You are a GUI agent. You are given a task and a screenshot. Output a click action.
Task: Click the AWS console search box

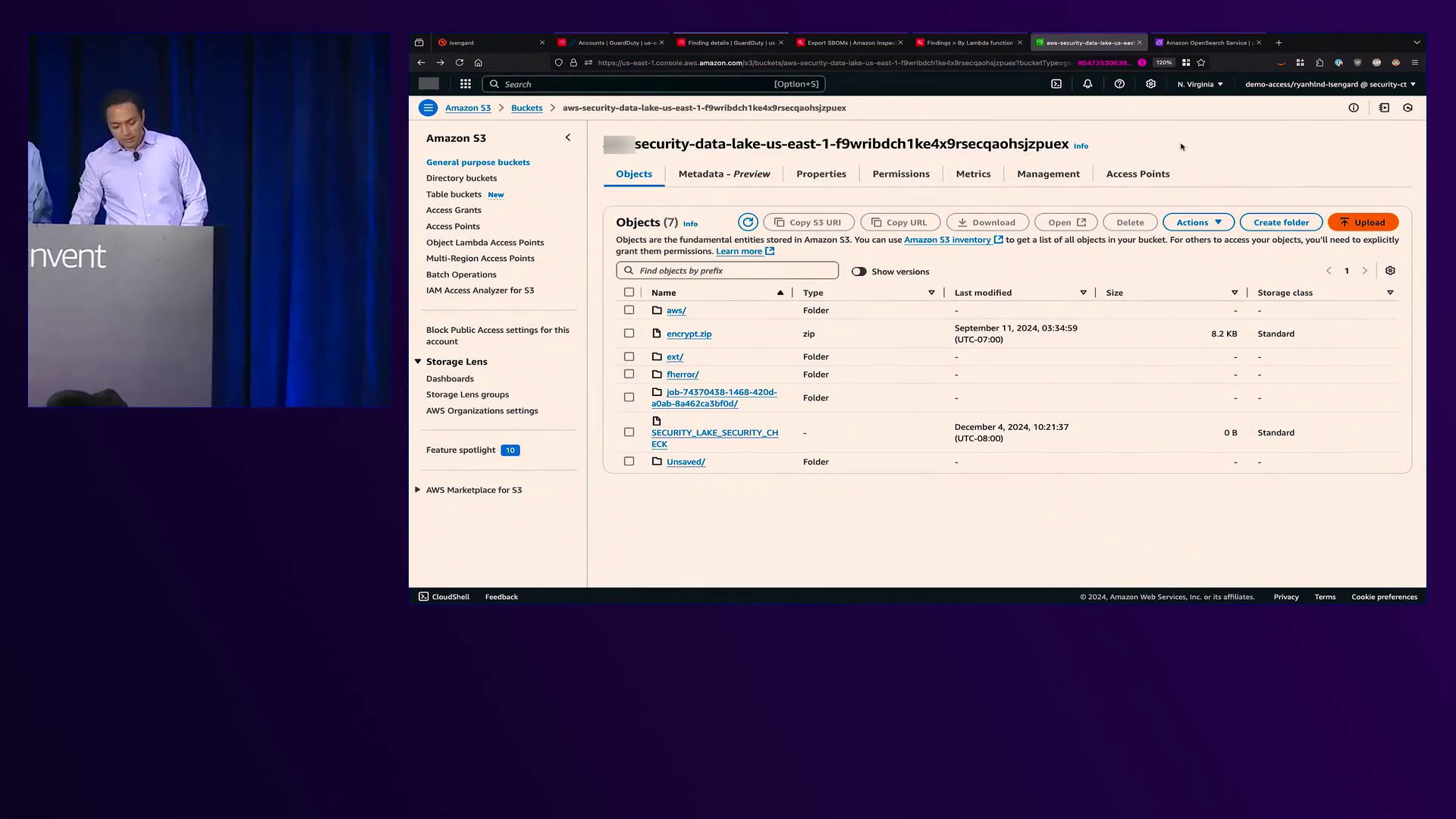coord(653,84)
